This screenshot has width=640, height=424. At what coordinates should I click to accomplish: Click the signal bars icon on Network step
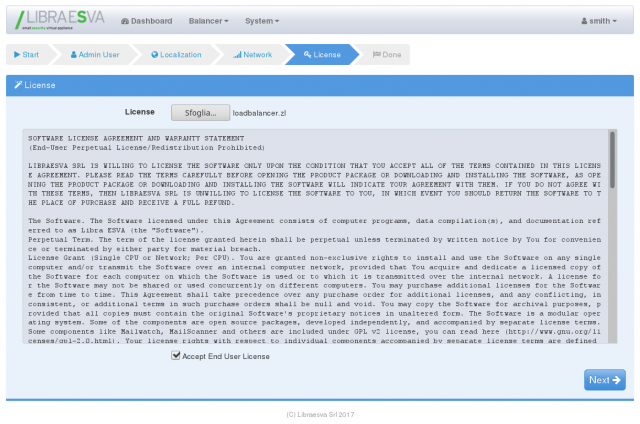click(x=237, y=55)
